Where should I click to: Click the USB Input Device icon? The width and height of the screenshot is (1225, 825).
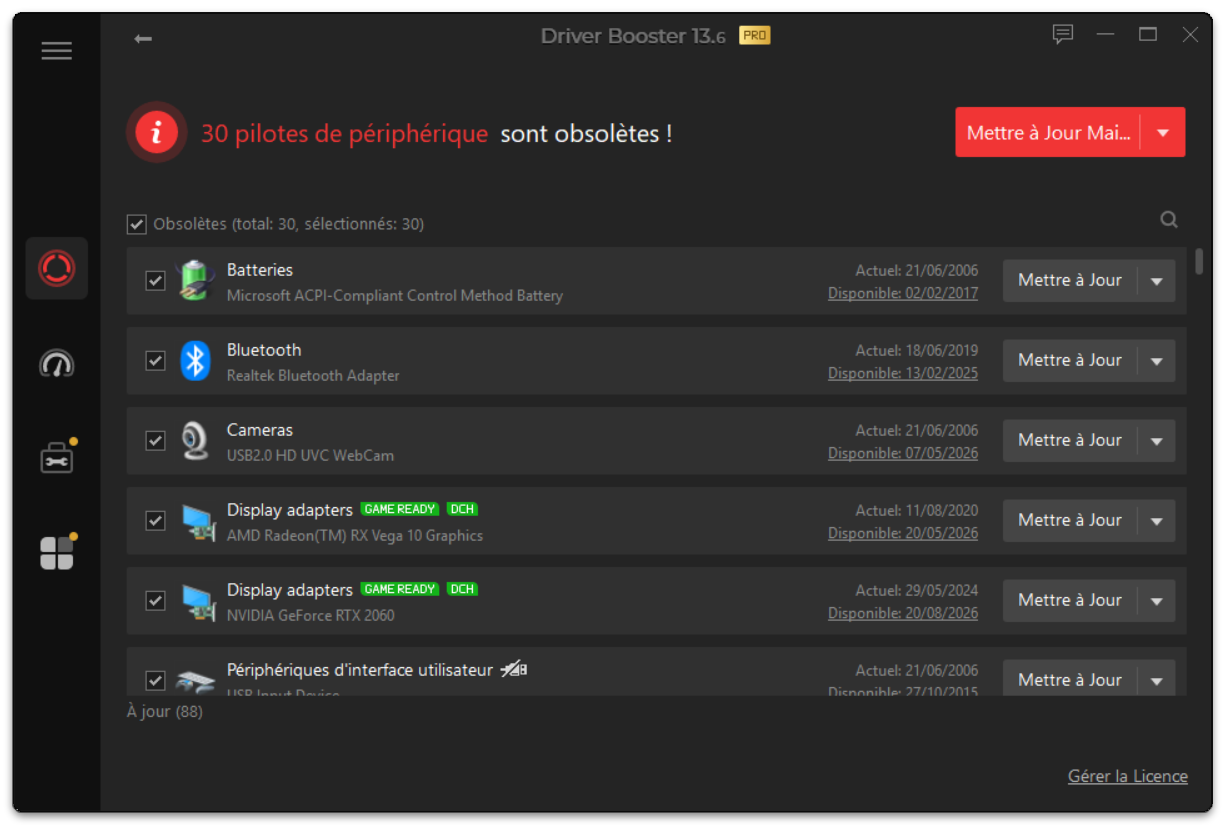coord(195,682)
